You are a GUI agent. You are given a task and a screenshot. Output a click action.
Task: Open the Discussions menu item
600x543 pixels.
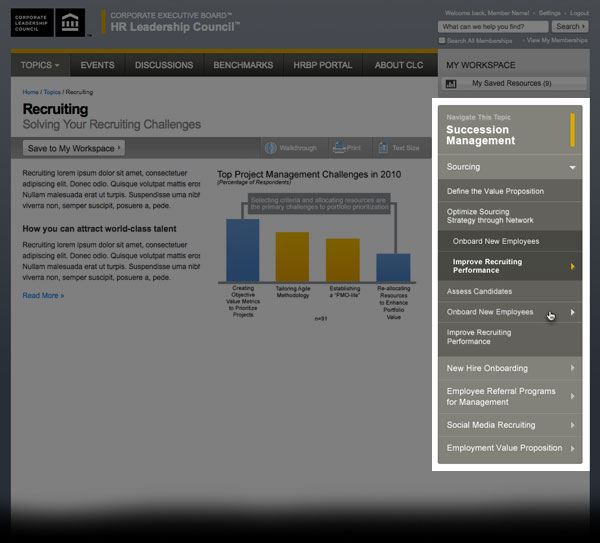coord(164,65)
